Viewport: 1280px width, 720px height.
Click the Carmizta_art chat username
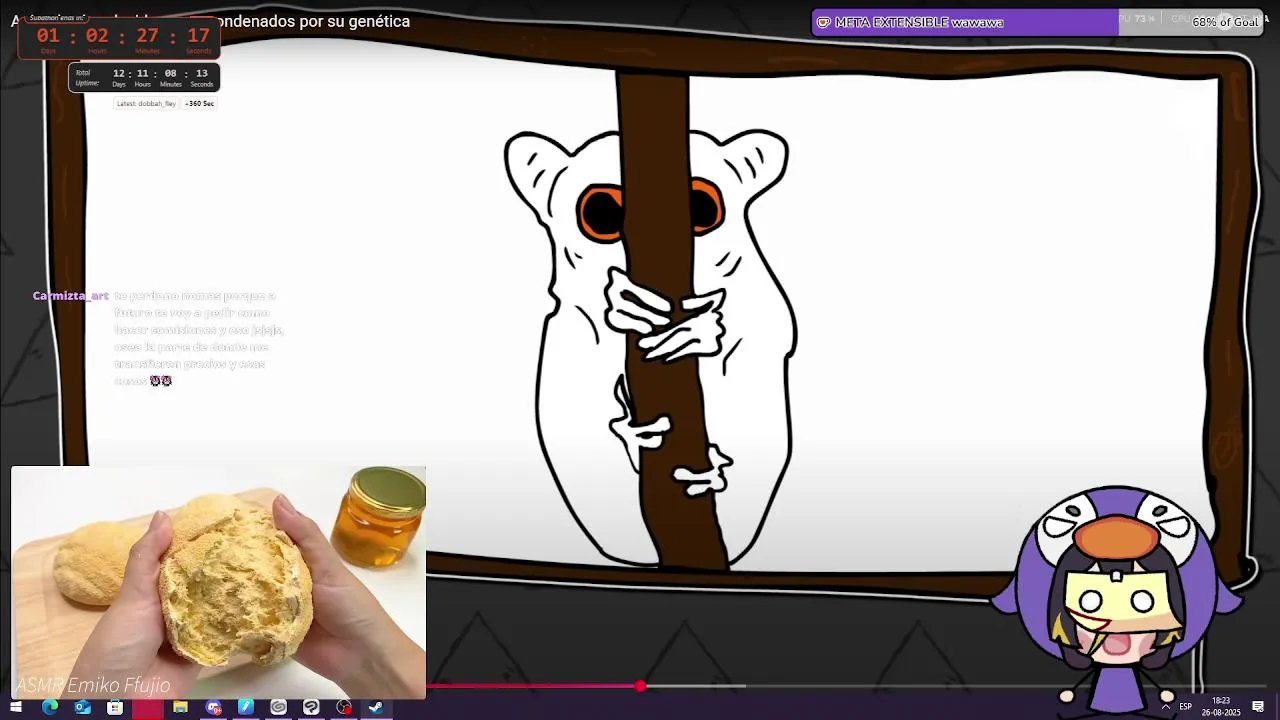pos(71,296)
